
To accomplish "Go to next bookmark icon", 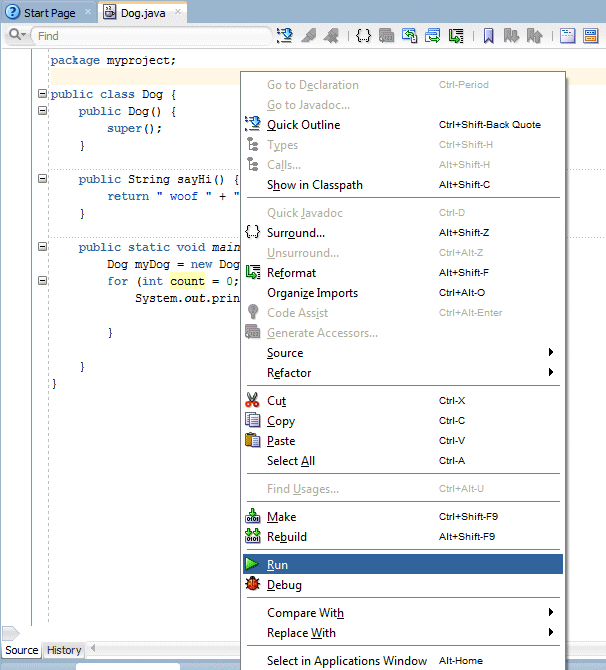I will 511,35.
